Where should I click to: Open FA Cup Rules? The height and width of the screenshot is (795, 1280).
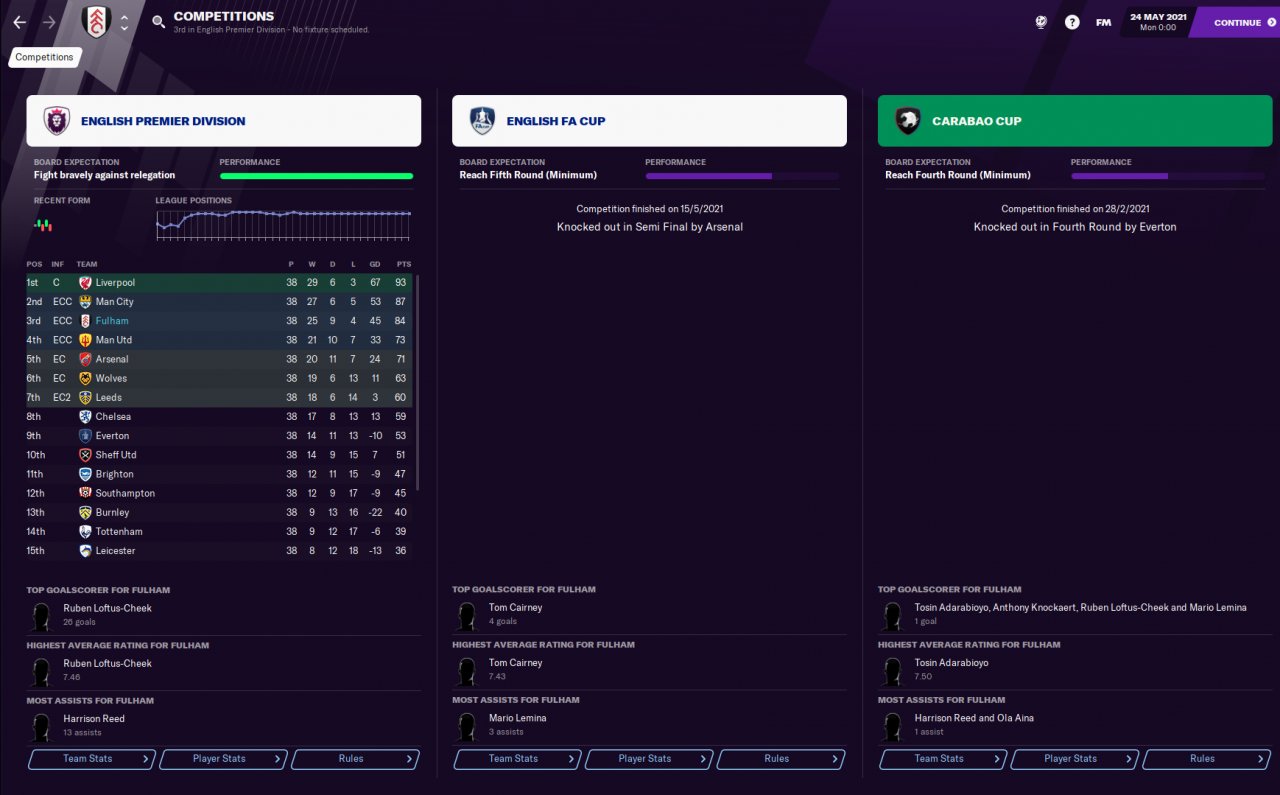tap(781, 759)
